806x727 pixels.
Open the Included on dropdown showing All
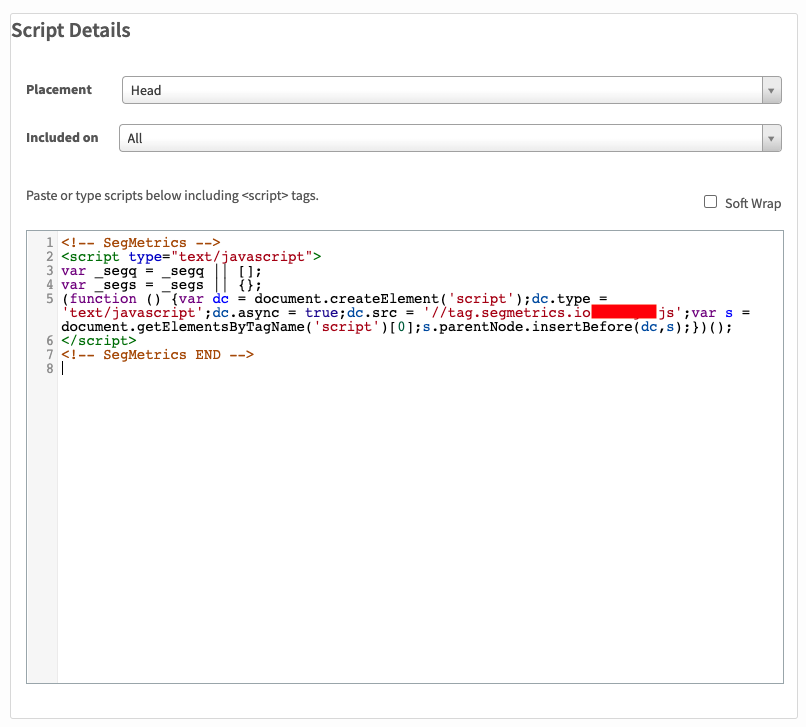[450, 138]
